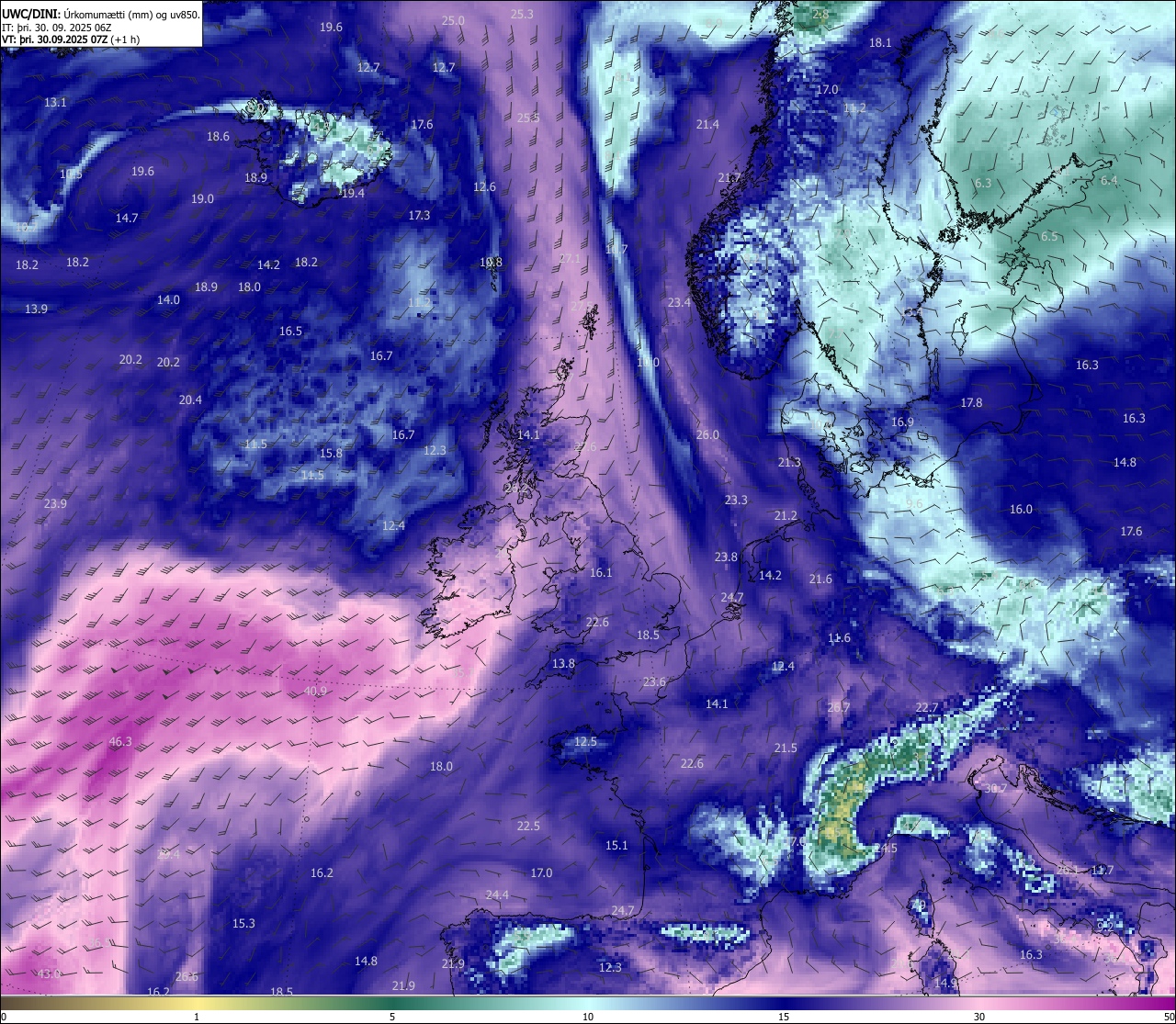Image resolution: width=1176 pixels, height=1024 pixels.
Task: Select the 17.3 value label
Action: click(419, 216)
